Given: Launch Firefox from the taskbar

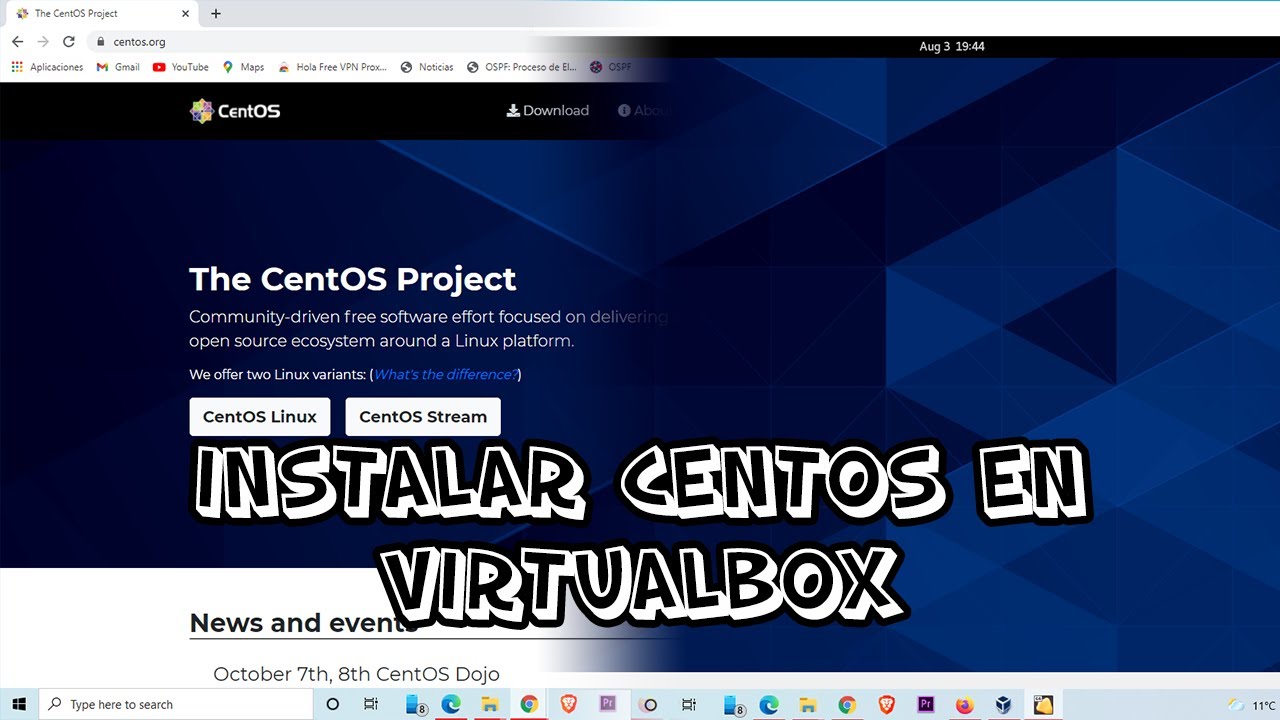Looking at the screenshot, I should point(964,704).
